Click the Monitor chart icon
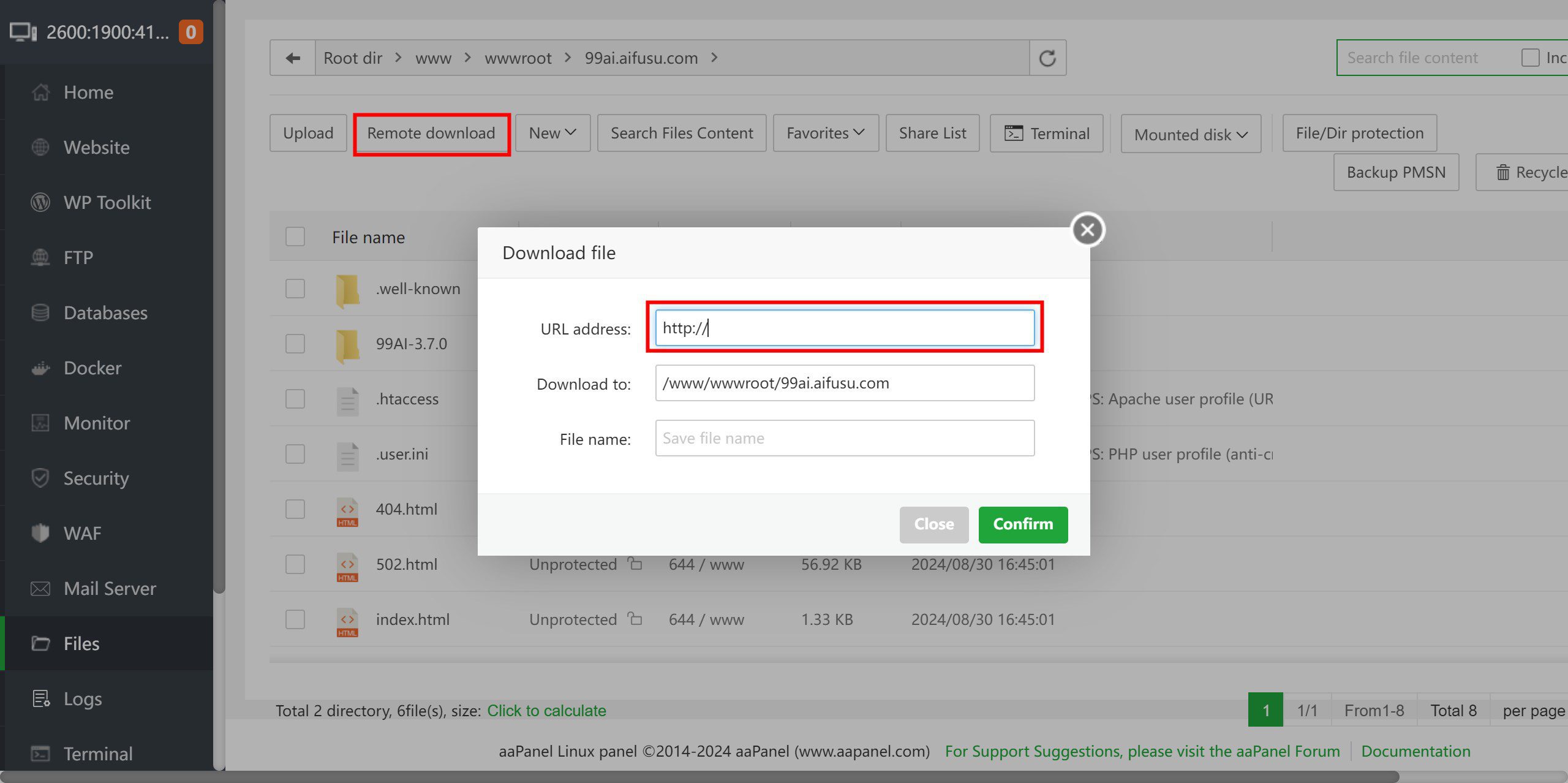This screenshot has height=783, width=1568. [x=40, y=423]
